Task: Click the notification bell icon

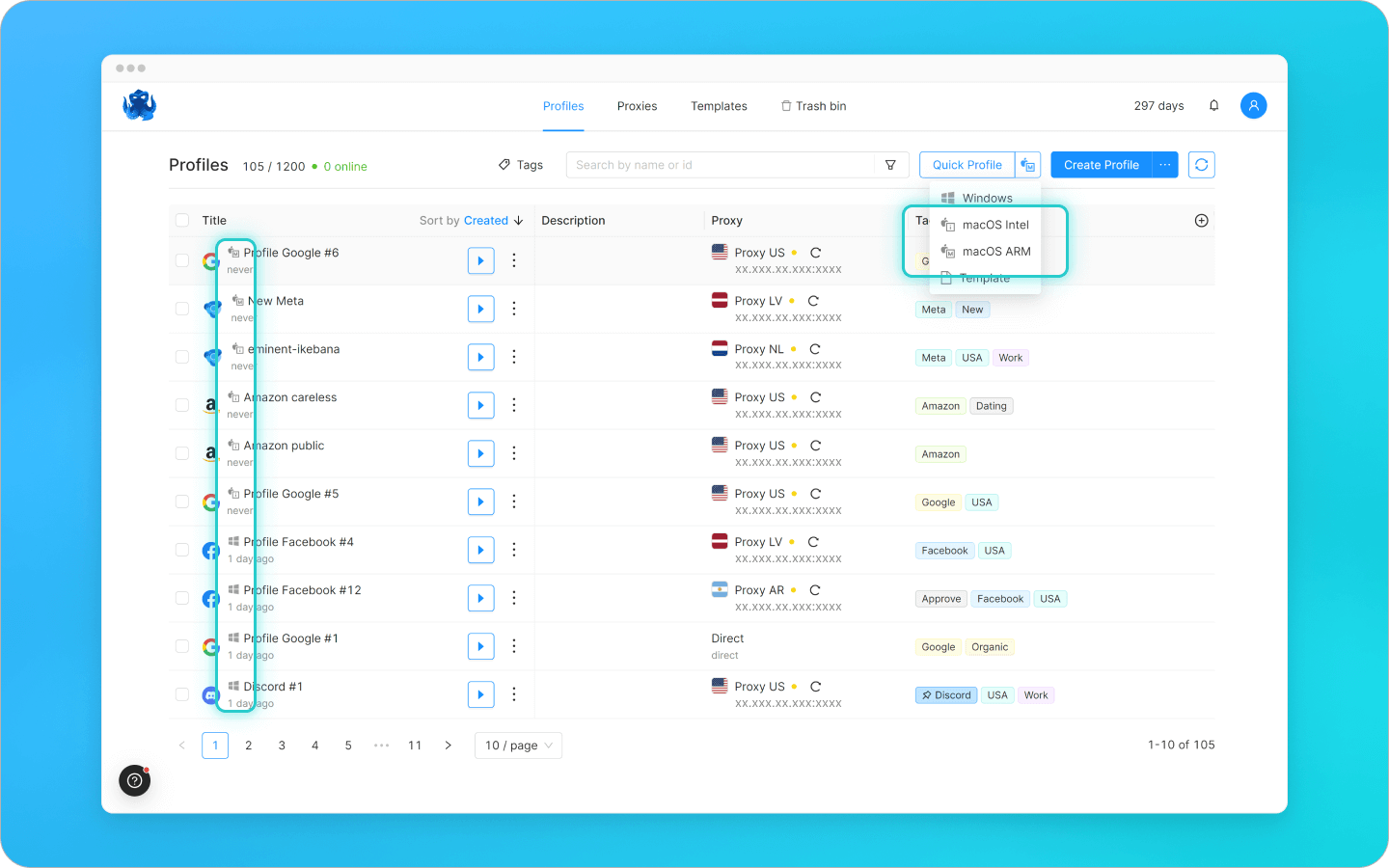Action: pyautogui.click(x=1213, y=105)
